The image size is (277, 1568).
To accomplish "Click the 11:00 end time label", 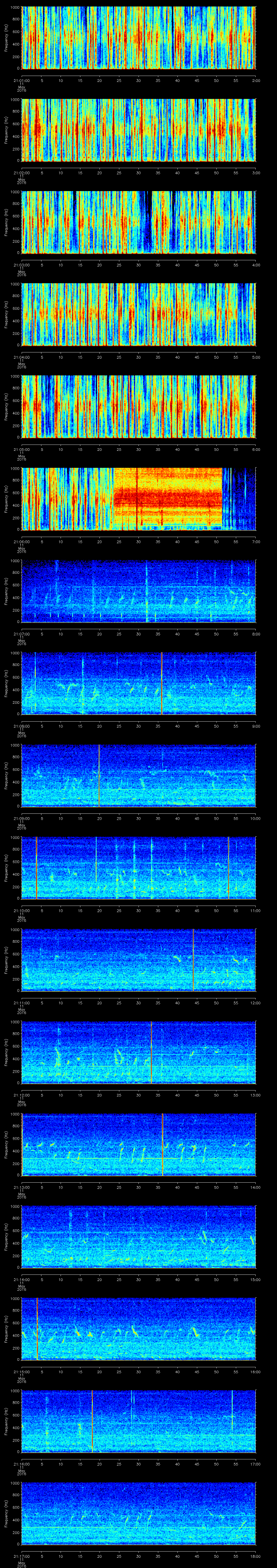I will tap(255, 910).
